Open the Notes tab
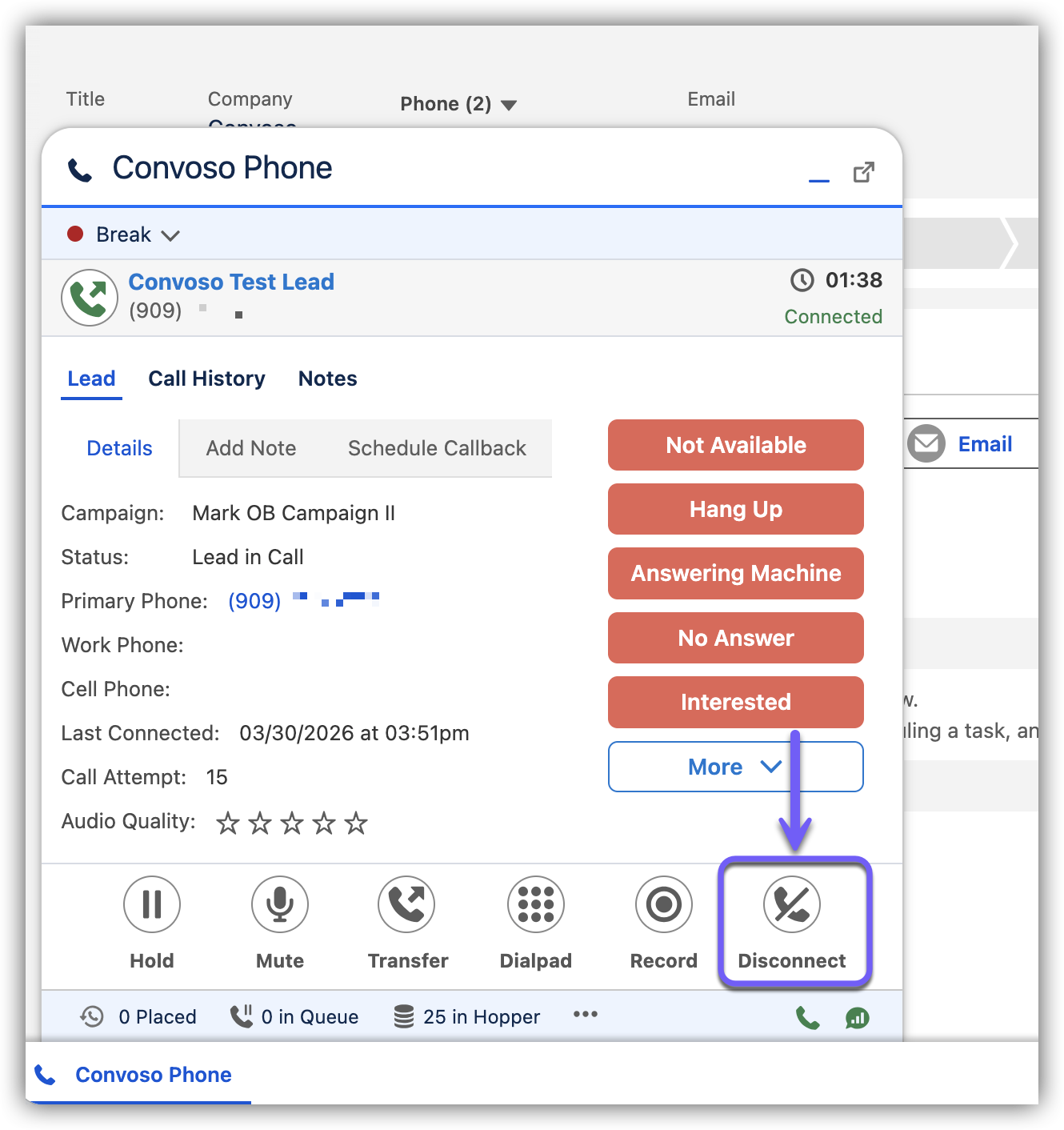 pyautogui.click(x=327, y=379)
